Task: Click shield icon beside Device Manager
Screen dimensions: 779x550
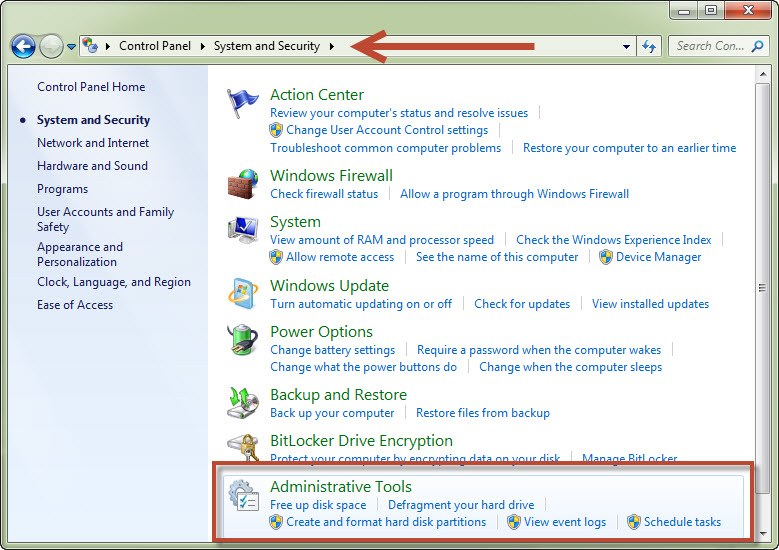Action: tap(606, 257)
